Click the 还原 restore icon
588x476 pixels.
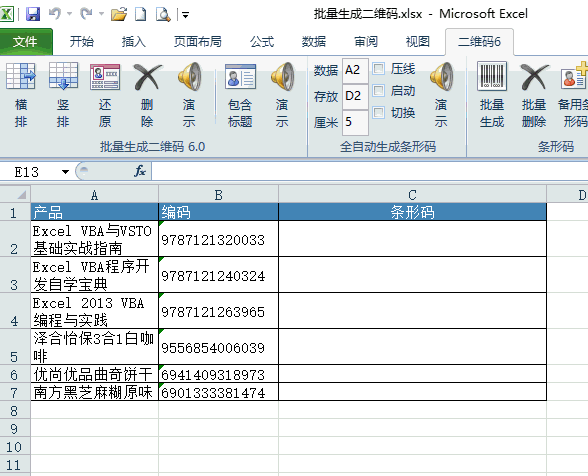pos(105,77)
